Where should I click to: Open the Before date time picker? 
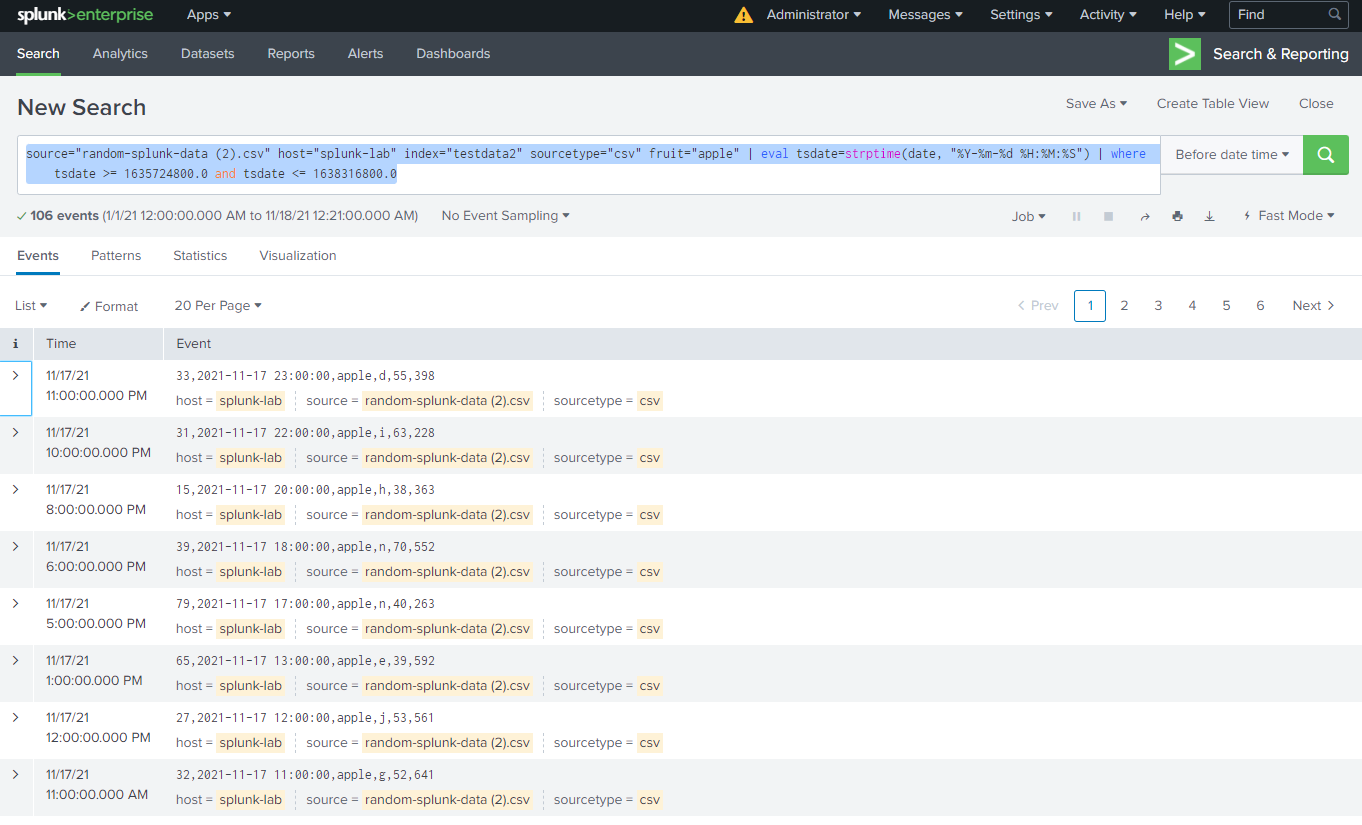tap(1232, 155)
